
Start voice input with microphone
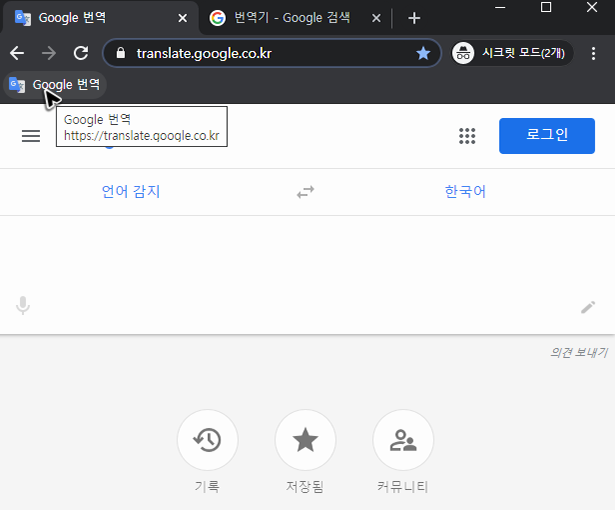point(23,306)
